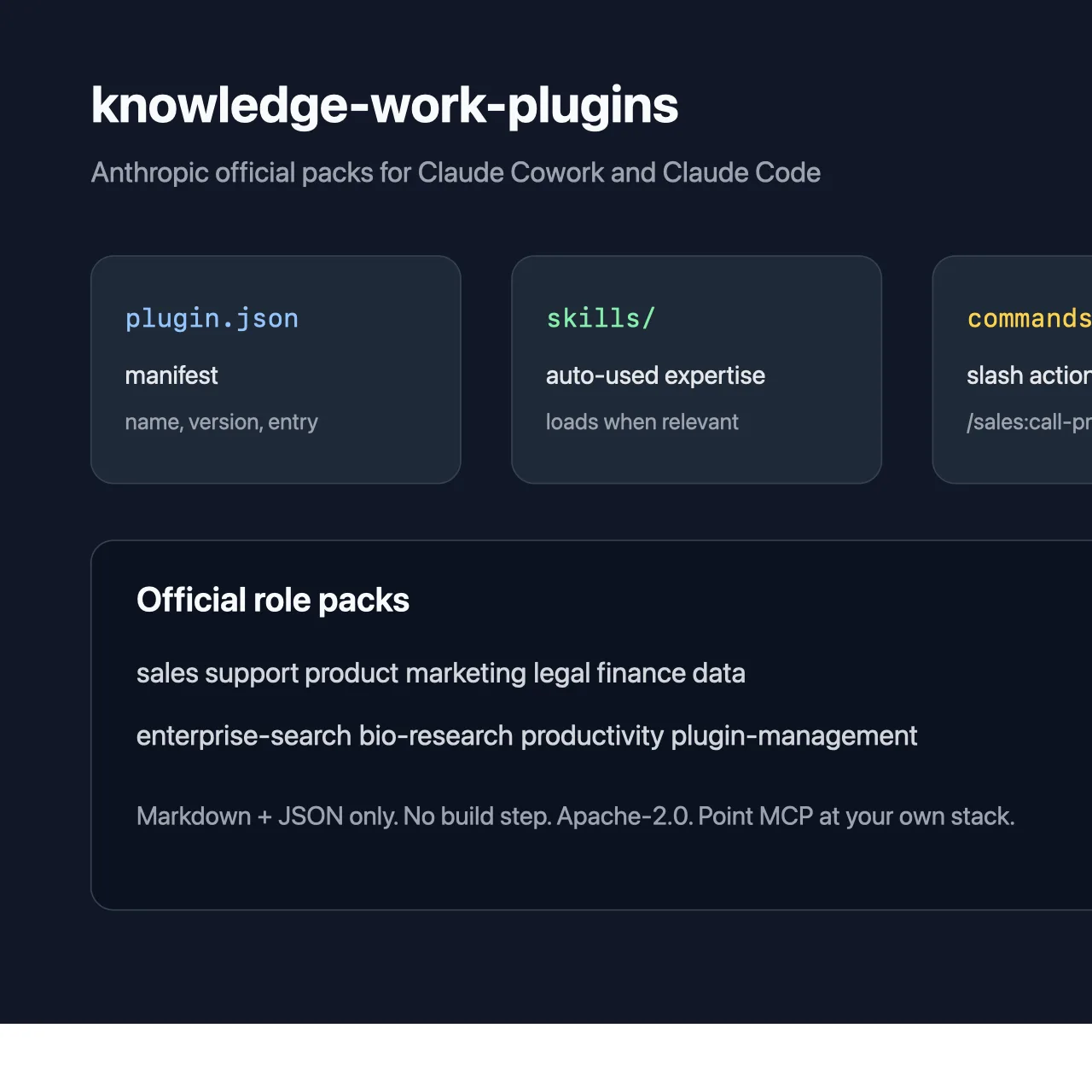Select the Anthropic official packs subtitle text
This screenshot has height=1092, width=1092.
(x=456, y=172)
